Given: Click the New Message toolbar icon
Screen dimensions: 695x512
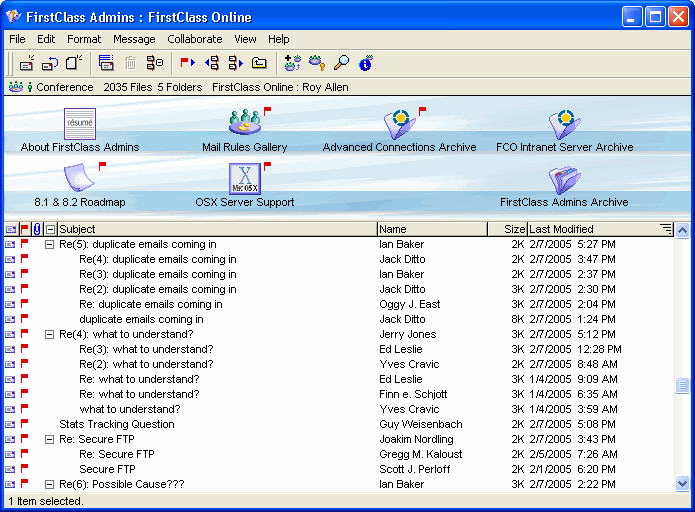Looking at the screenshot, I should coord(27,63).
